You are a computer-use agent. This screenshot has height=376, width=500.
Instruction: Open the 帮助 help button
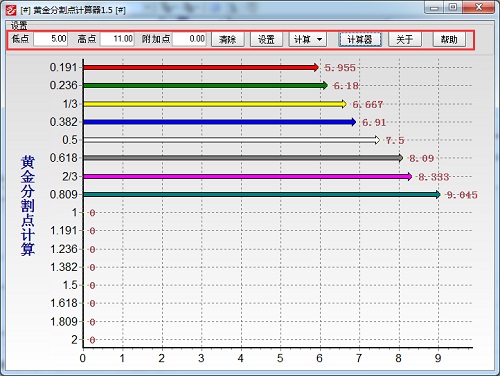click(x=449, y=39)
